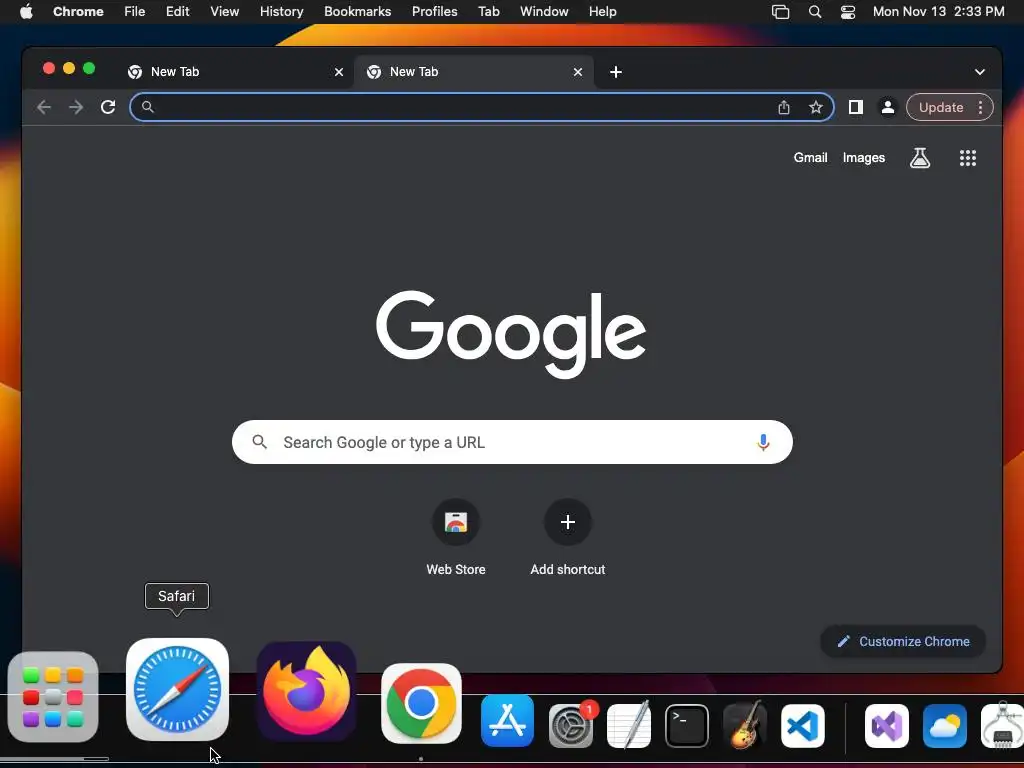Open App Store from the Dock

click(507, 722)
